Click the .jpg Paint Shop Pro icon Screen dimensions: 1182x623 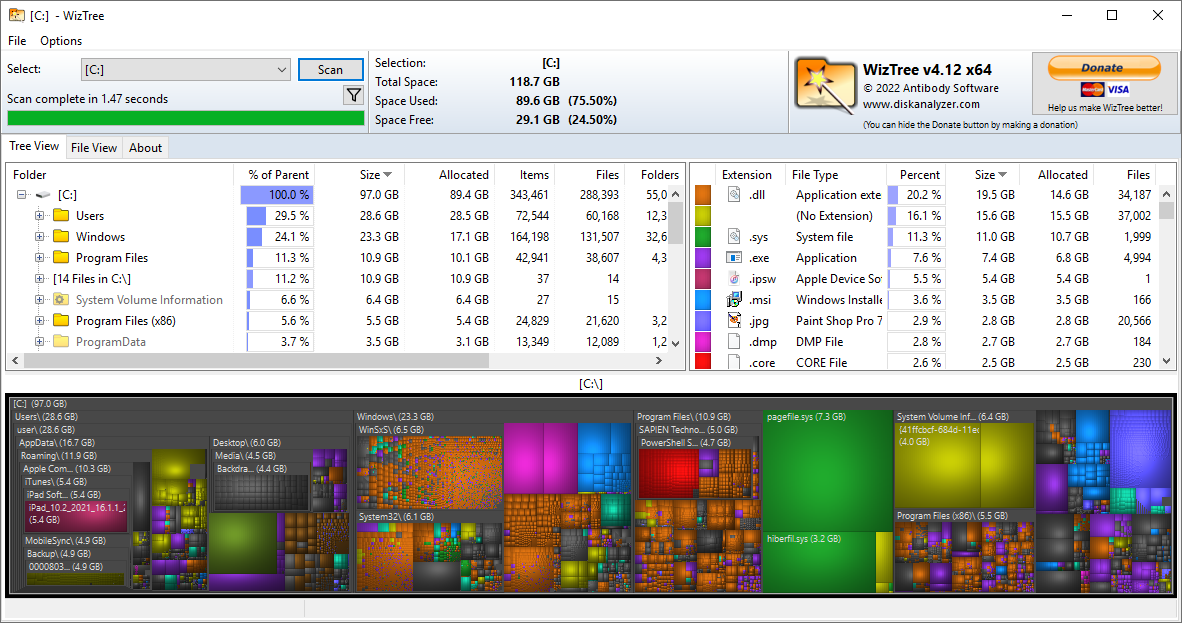tap(735, 320)
